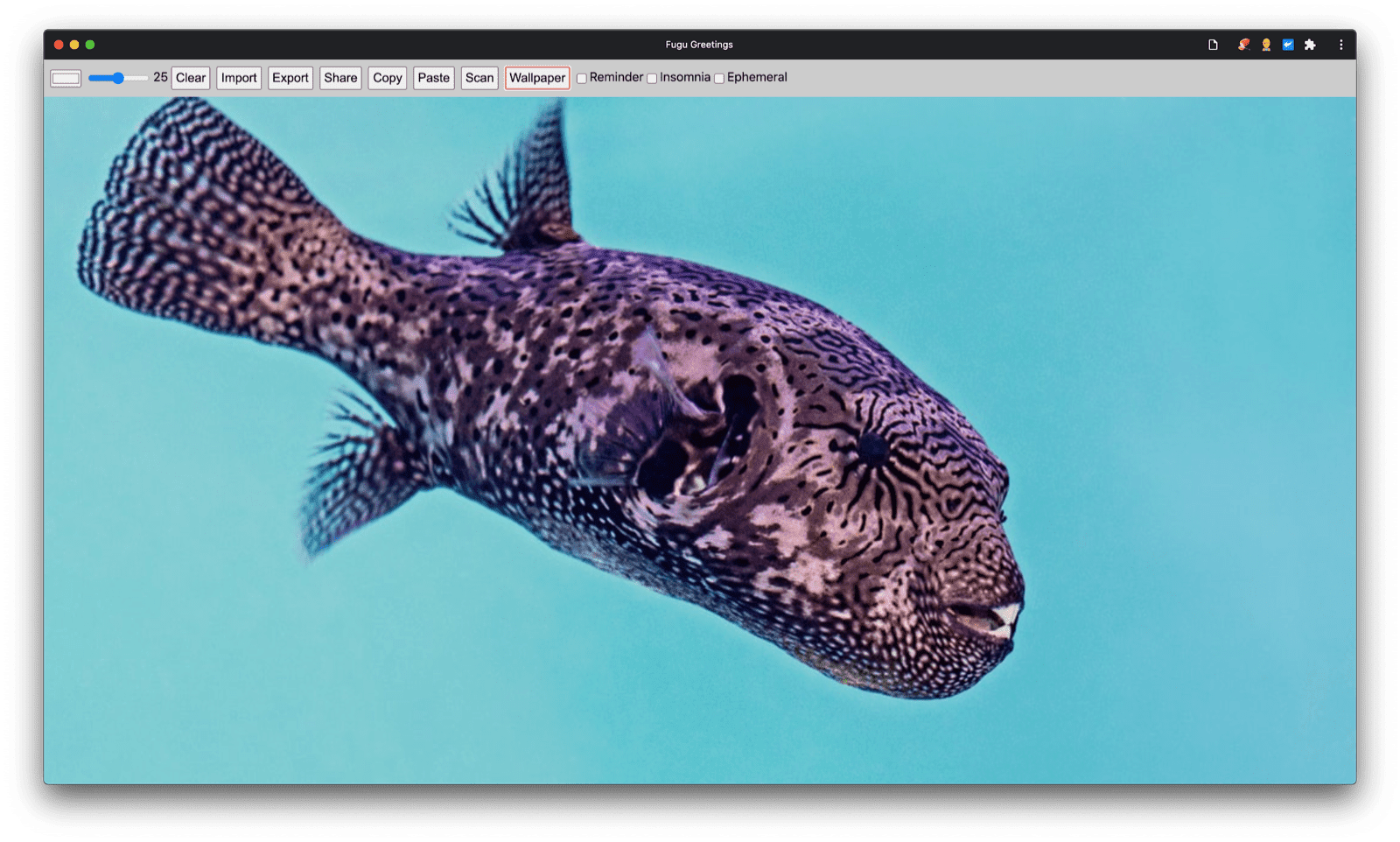Click Export in the toolbar
The image size is (1400, 842).
point(290,78)
